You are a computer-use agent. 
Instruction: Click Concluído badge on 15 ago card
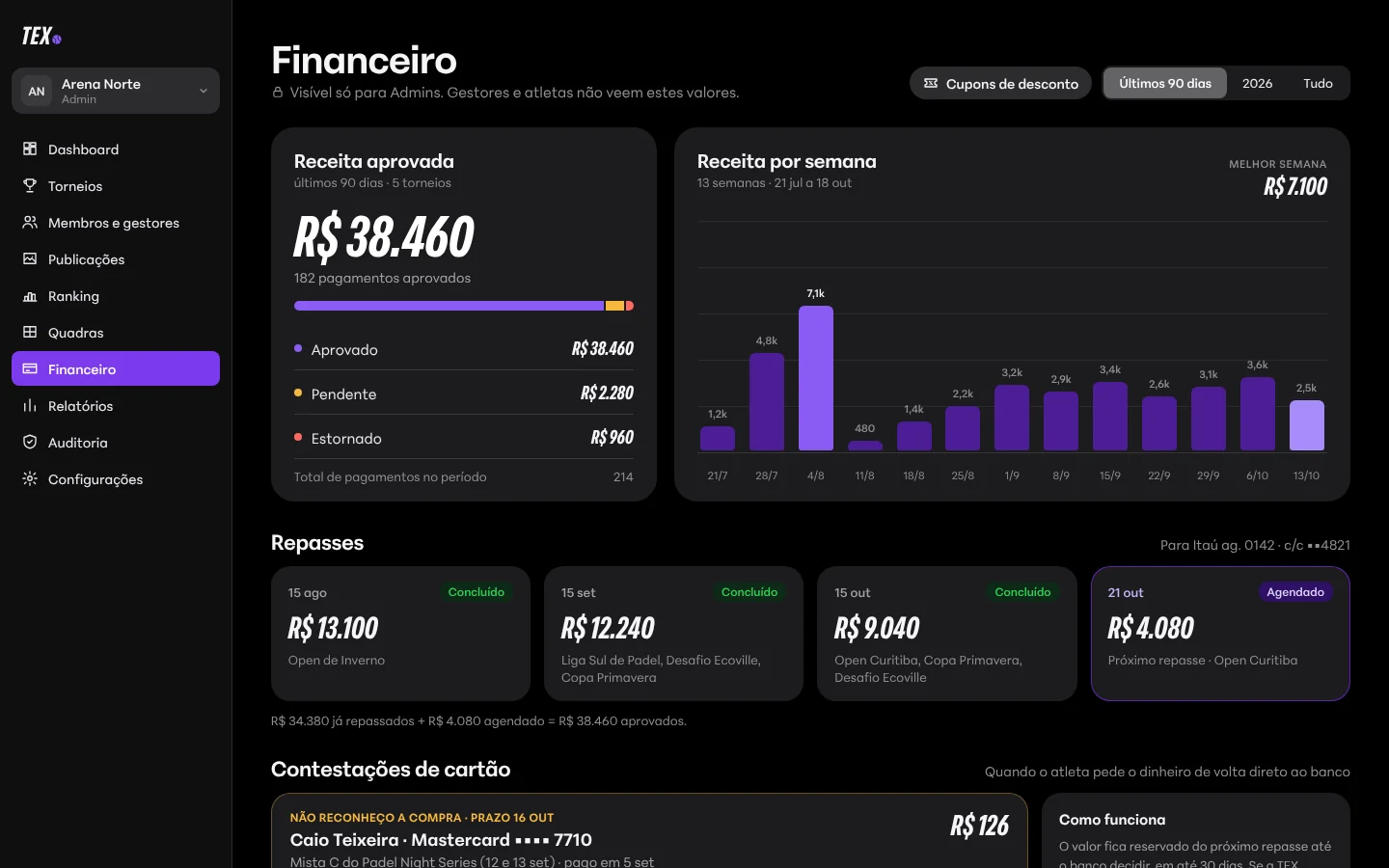[477, 592]
